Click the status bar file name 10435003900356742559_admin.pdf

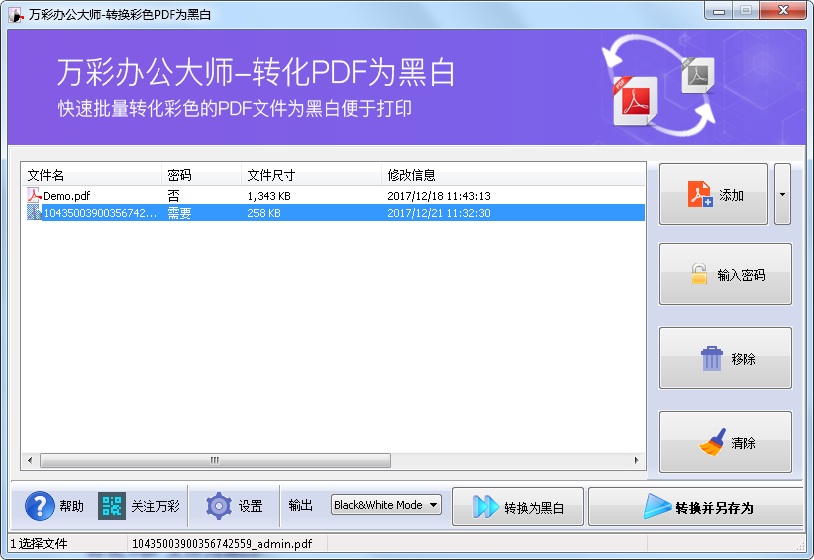222,543
